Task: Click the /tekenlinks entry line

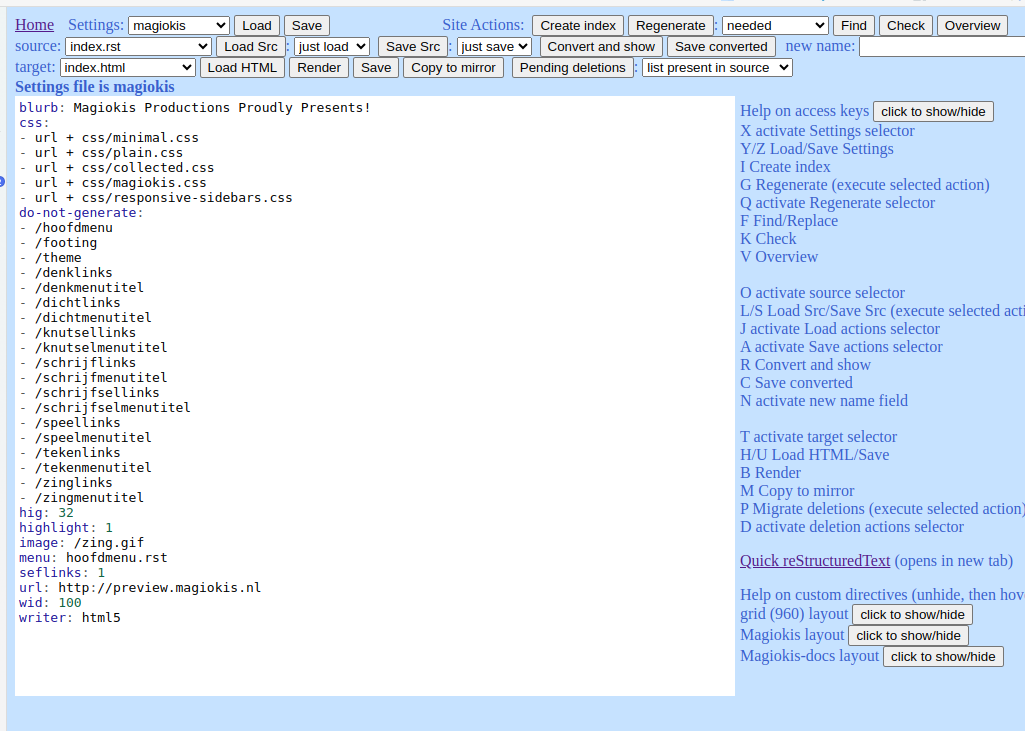Action: point(69,453)
